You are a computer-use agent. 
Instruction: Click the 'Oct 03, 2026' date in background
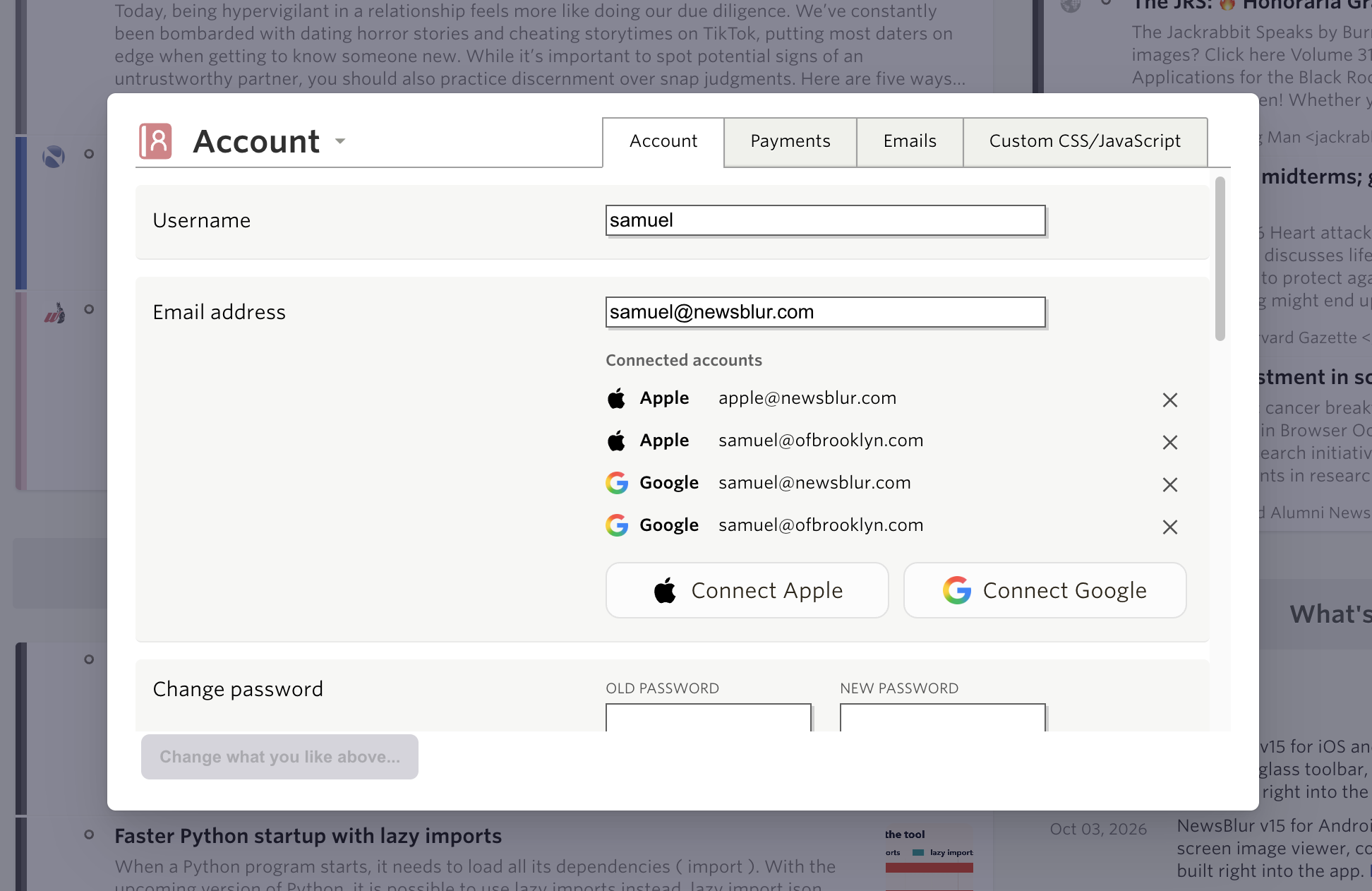tap(1098, 829)
